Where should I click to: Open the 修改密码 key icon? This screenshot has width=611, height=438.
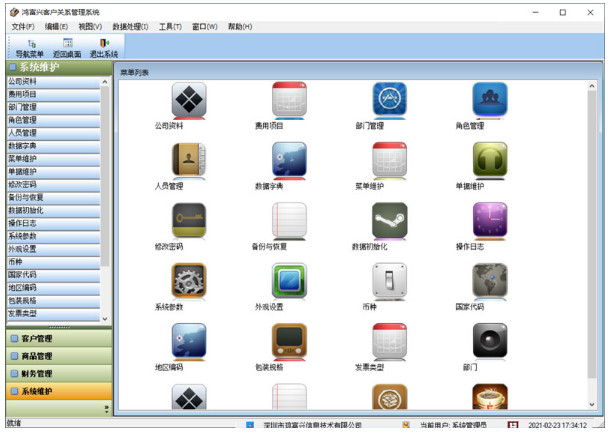[189, 220]
